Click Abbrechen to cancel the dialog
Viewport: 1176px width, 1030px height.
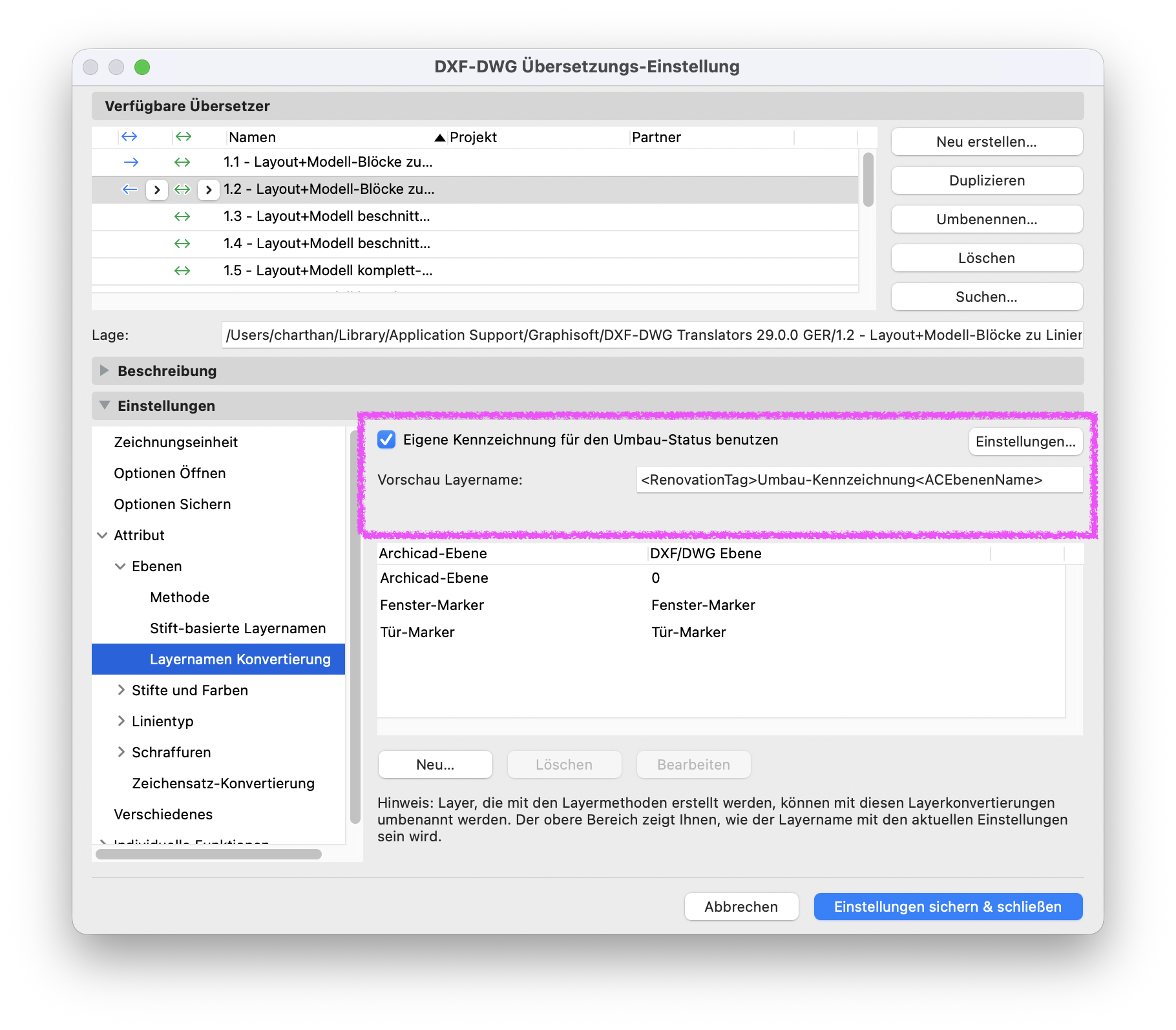pos(741,907)
